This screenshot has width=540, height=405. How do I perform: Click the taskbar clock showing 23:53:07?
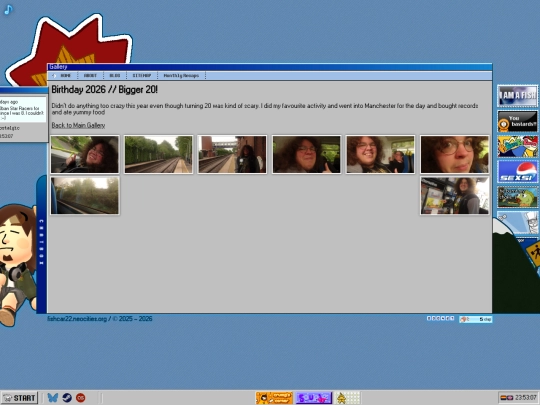[526, 398]
